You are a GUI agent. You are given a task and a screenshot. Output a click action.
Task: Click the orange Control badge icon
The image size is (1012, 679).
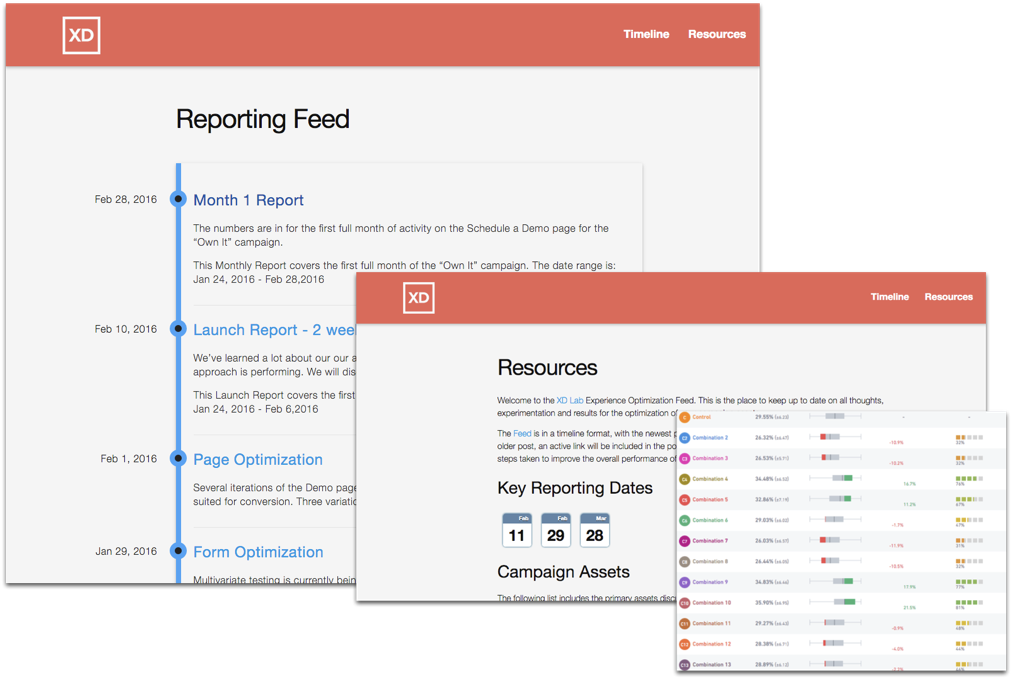pos(685,417)
